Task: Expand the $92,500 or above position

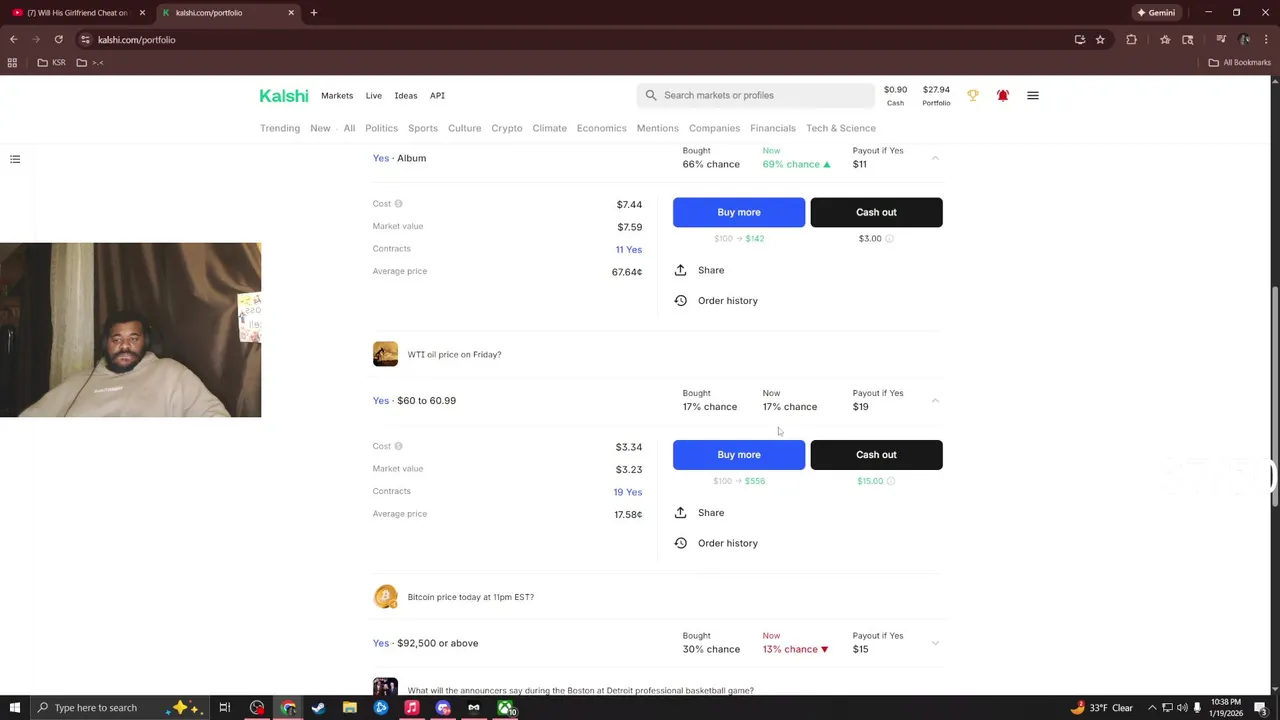Action: (935, 643)
